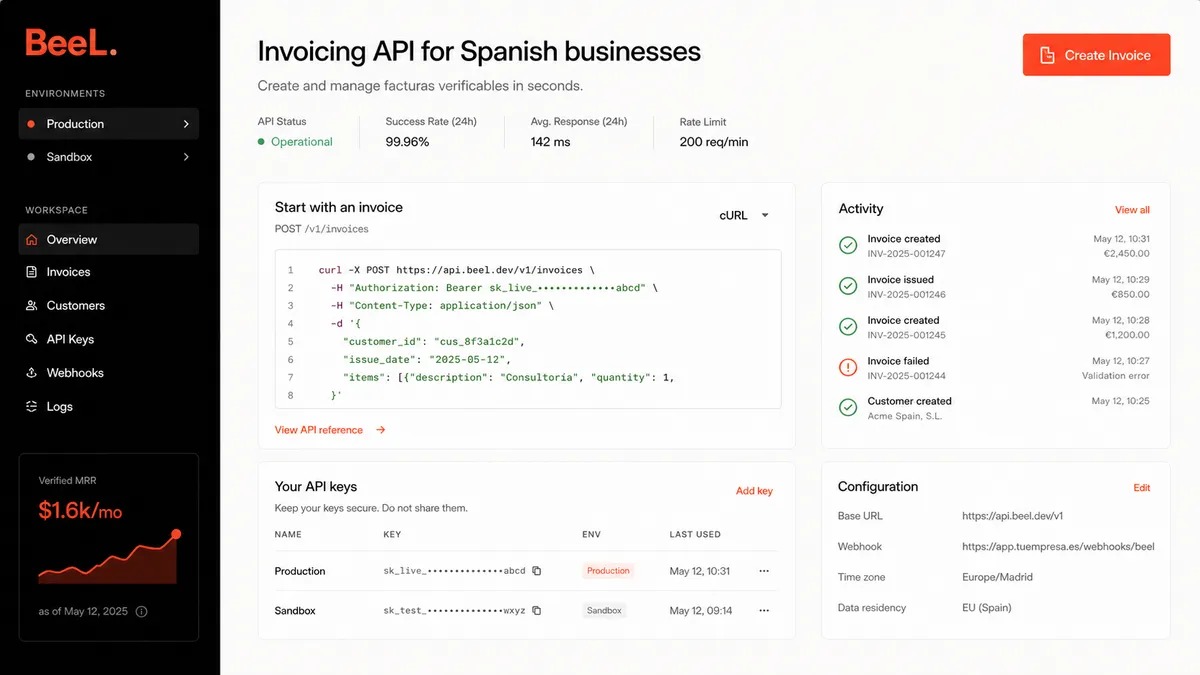Viewport: 1200px width, 675px height.
Task: Click the LAST USED column header
Action: coord(695,535)
